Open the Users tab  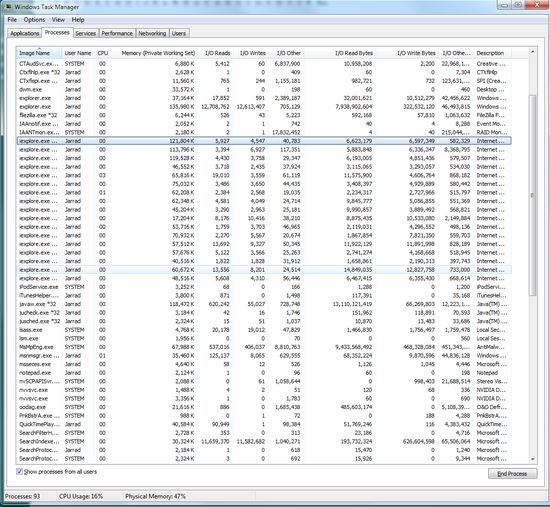(x=179, y=33)
